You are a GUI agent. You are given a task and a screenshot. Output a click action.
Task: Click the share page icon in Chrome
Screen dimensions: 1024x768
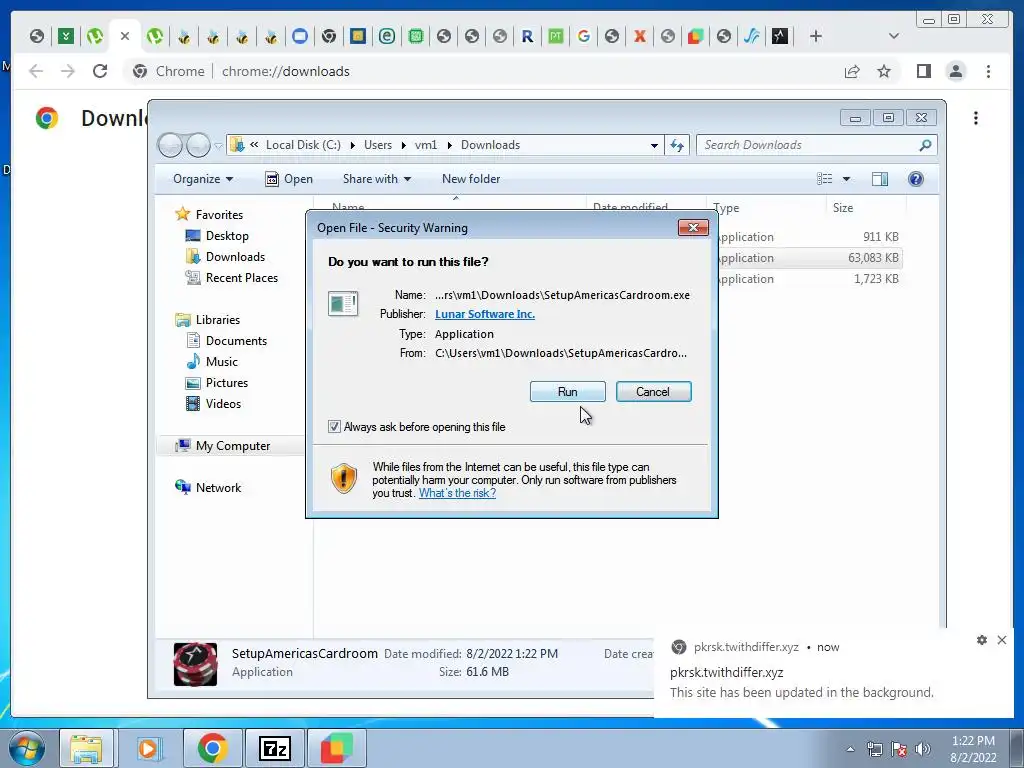(852, 71)
